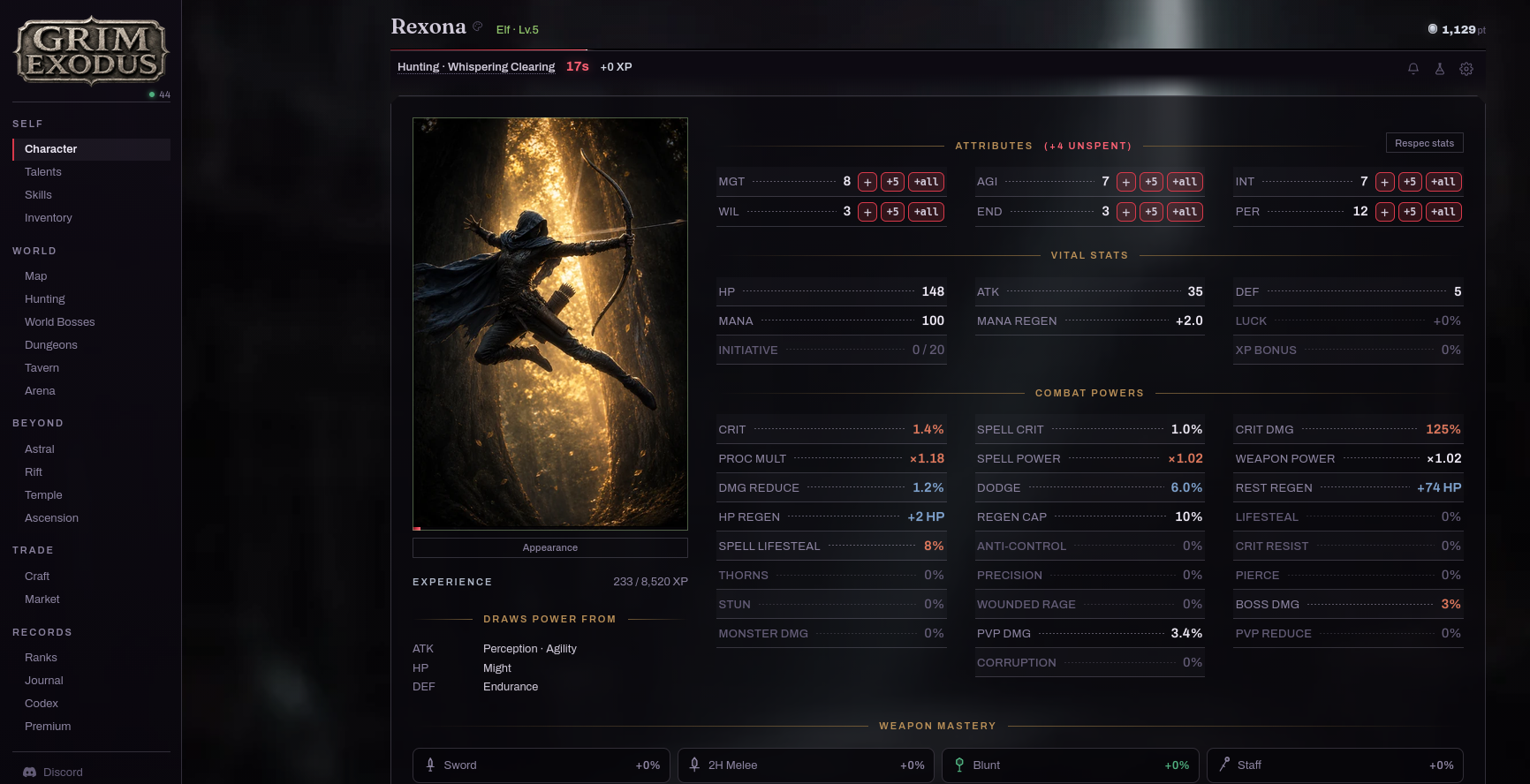Open the Astral page
This screenshot has height=784, width=1530.
tap(92, 449)
